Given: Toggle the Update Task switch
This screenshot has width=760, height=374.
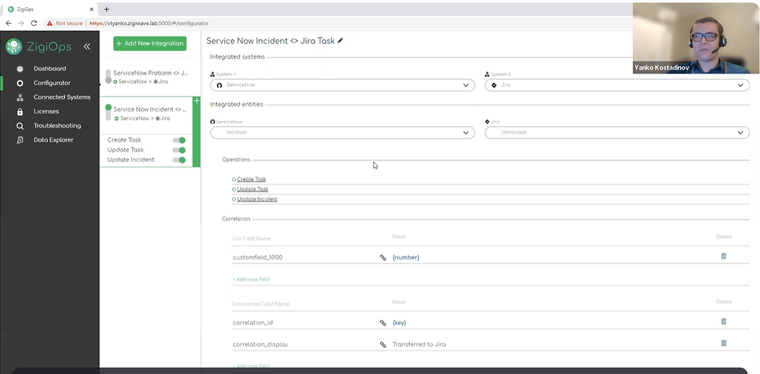Looking at the screenshot, I should (179, 150).
